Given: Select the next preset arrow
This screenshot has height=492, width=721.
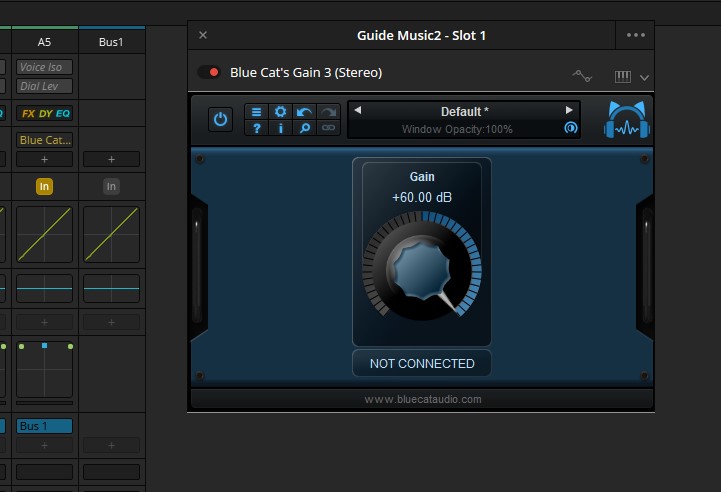Looking at the screenshot, I should 569,110.
